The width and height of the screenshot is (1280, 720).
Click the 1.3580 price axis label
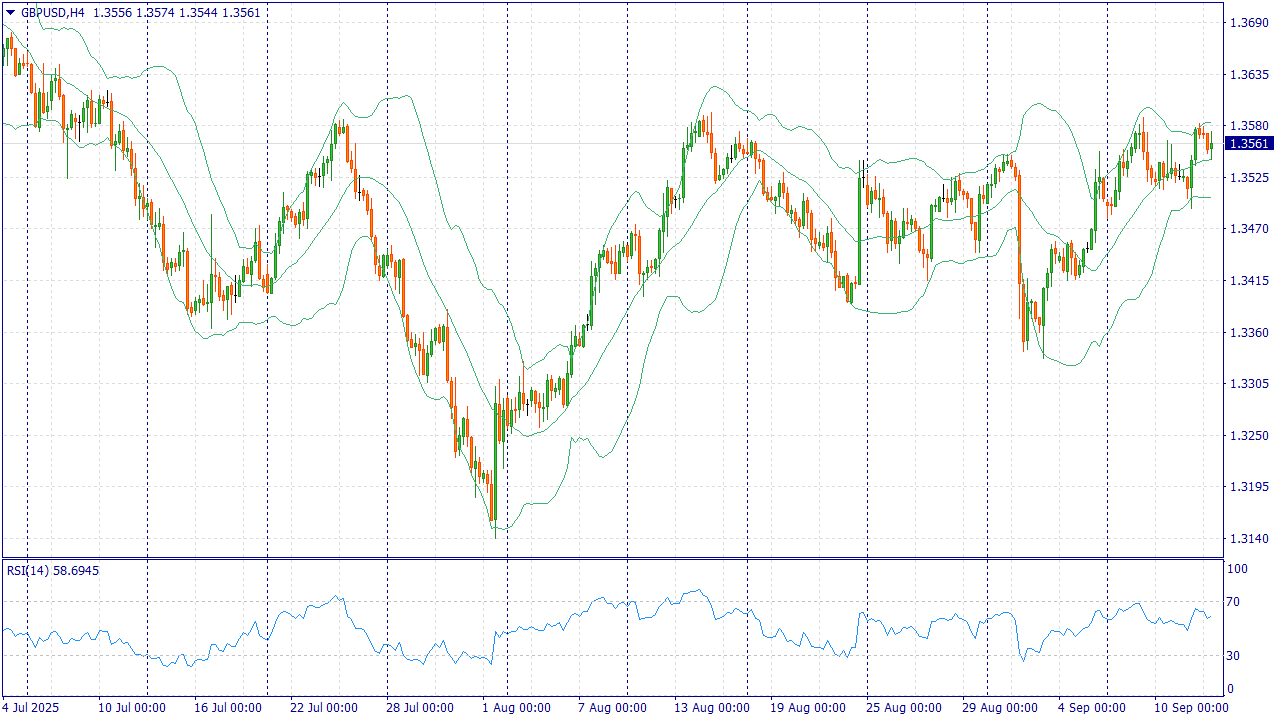click(x=1249, y=126)
